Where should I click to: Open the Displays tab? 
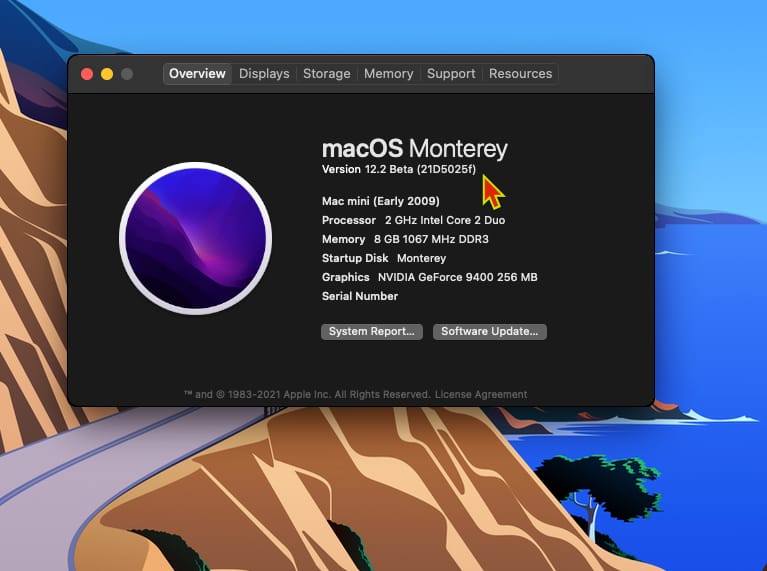pos(264,74)
